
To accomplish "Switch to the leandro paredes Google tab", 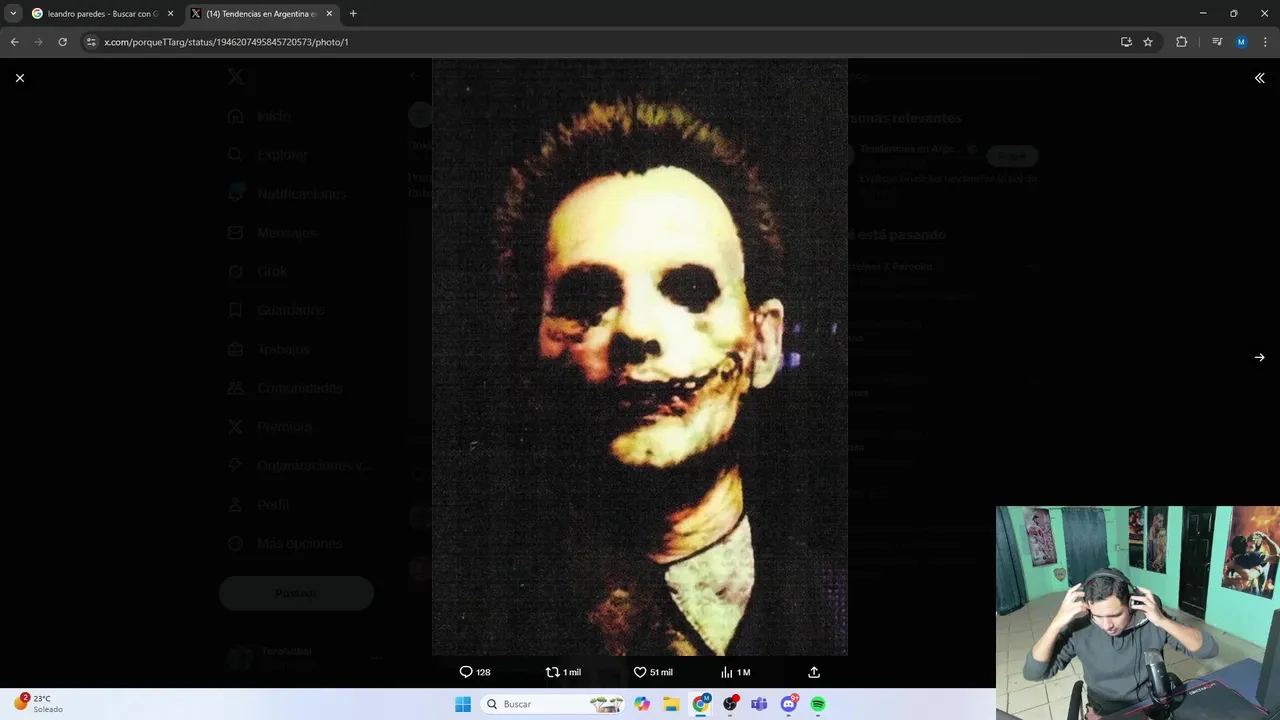I will 103,14.
